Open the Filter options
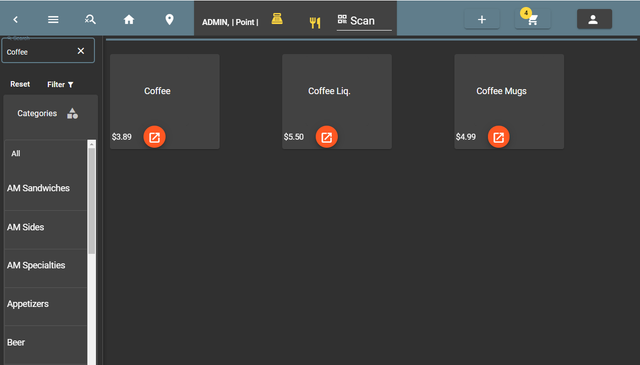640x365 pixels. 60,85
